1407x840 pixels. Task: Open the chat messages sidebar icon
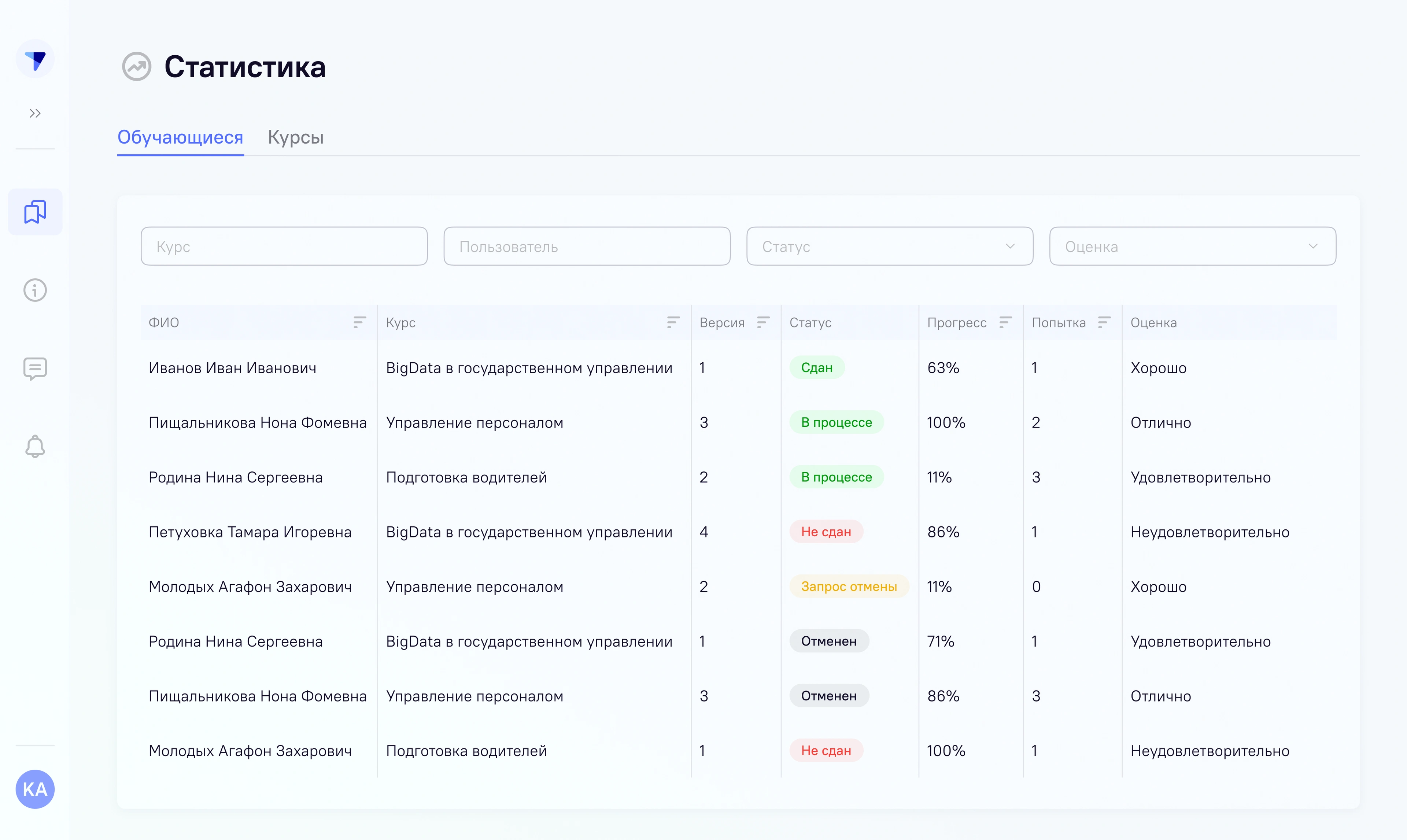point(35,369)
